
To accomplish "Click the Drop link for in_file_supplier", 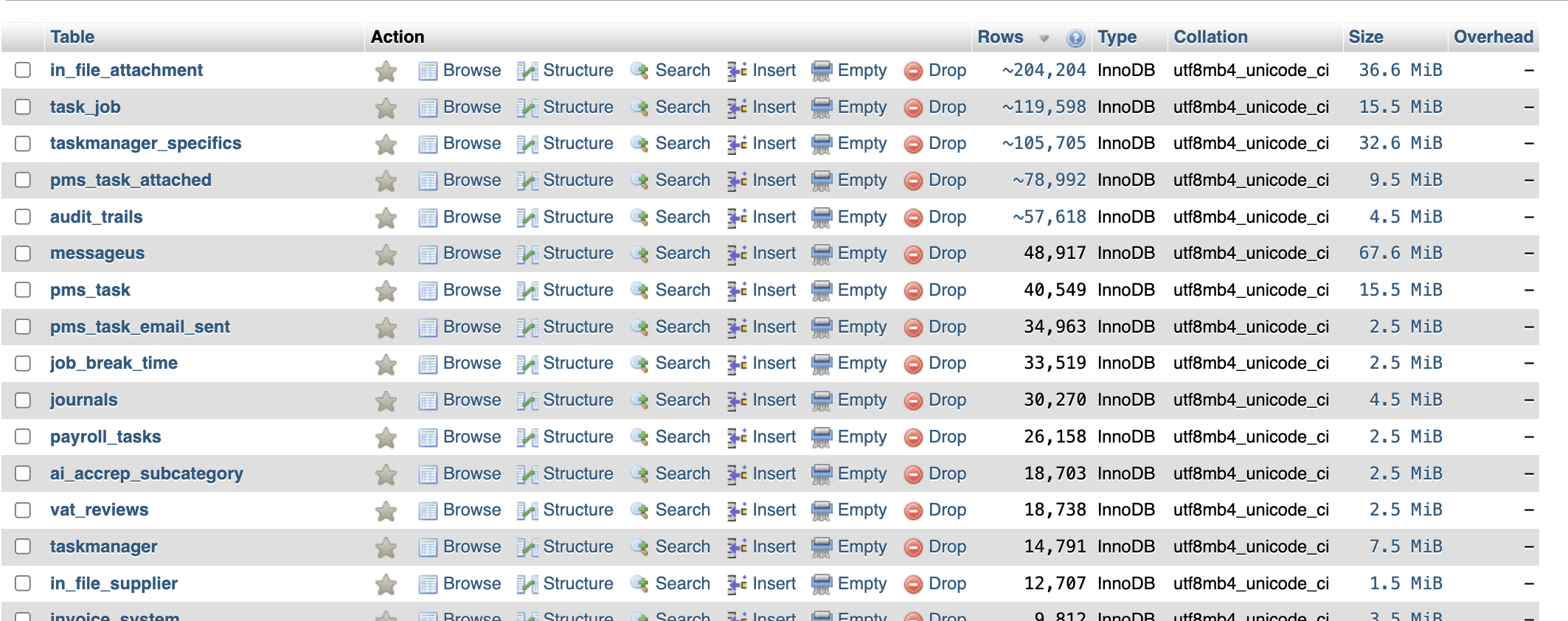I will 947,583.
